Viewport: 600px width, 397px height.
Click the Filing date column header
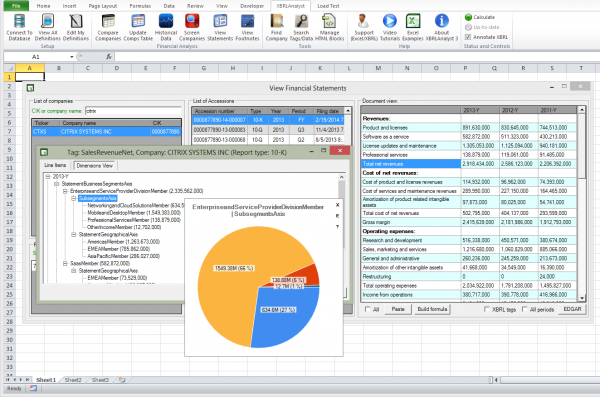[x=329, y=111]
